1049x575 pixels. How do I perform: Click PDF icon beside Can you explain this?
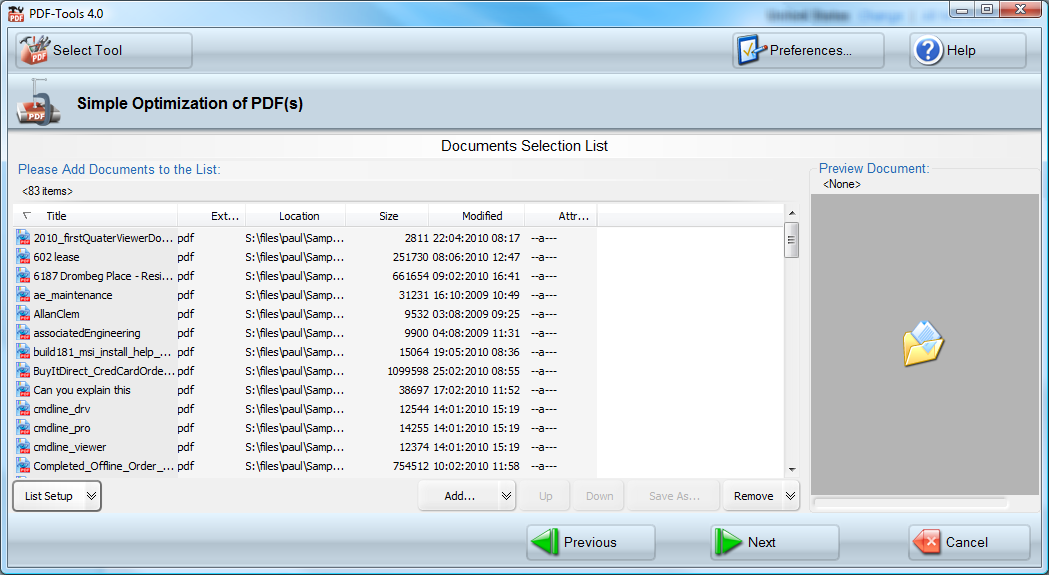(23, 390)
